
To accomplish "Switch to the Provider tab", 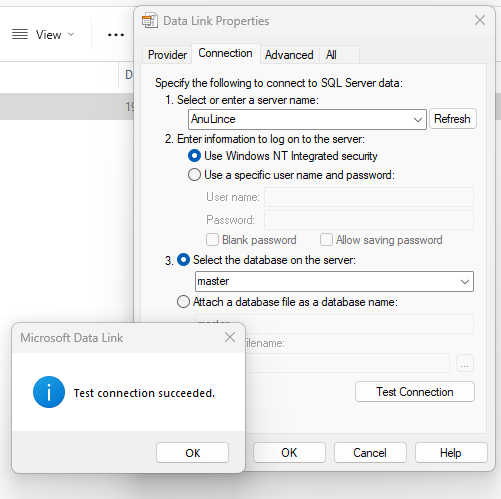I will pos(167,55).
